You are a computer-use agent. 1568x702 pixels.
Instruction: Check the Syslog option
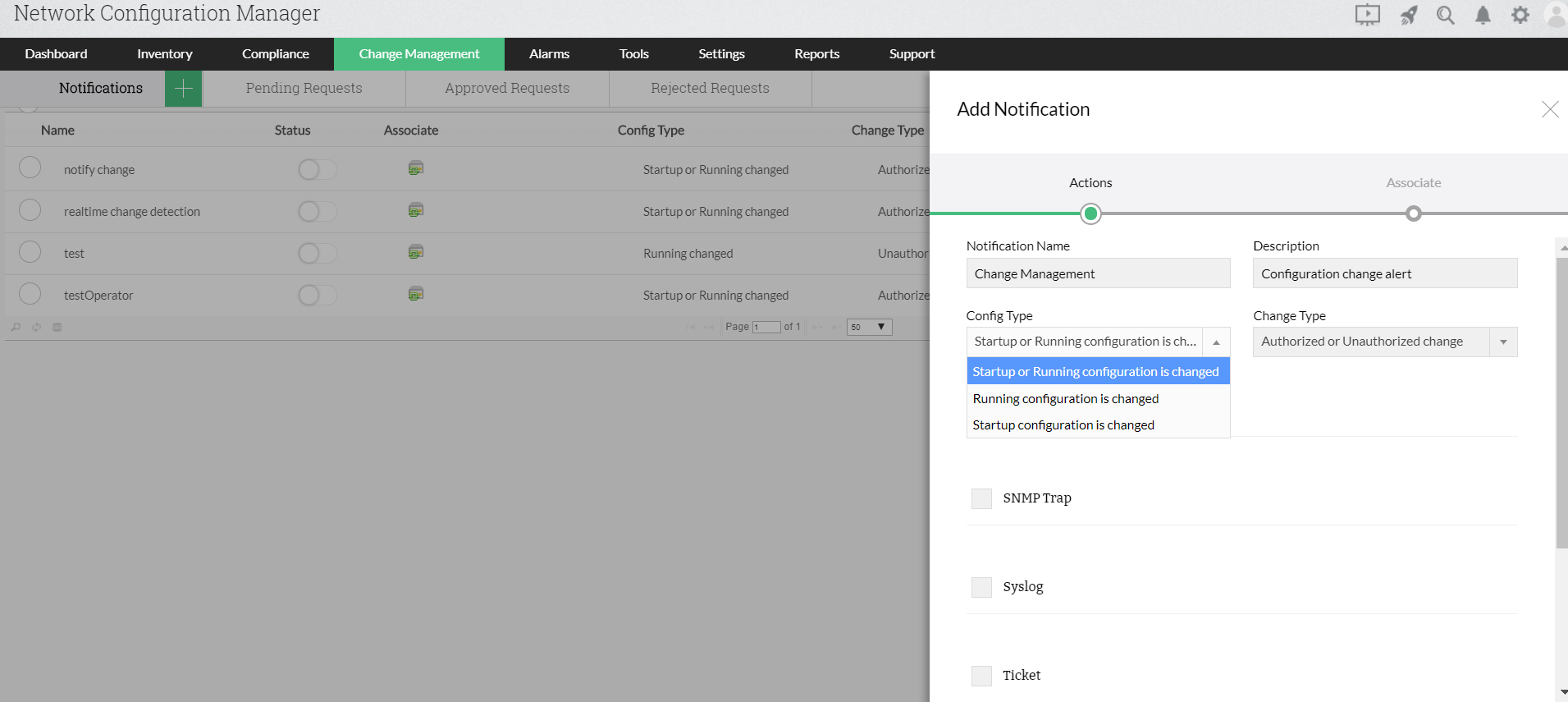(x=981, y=587)
